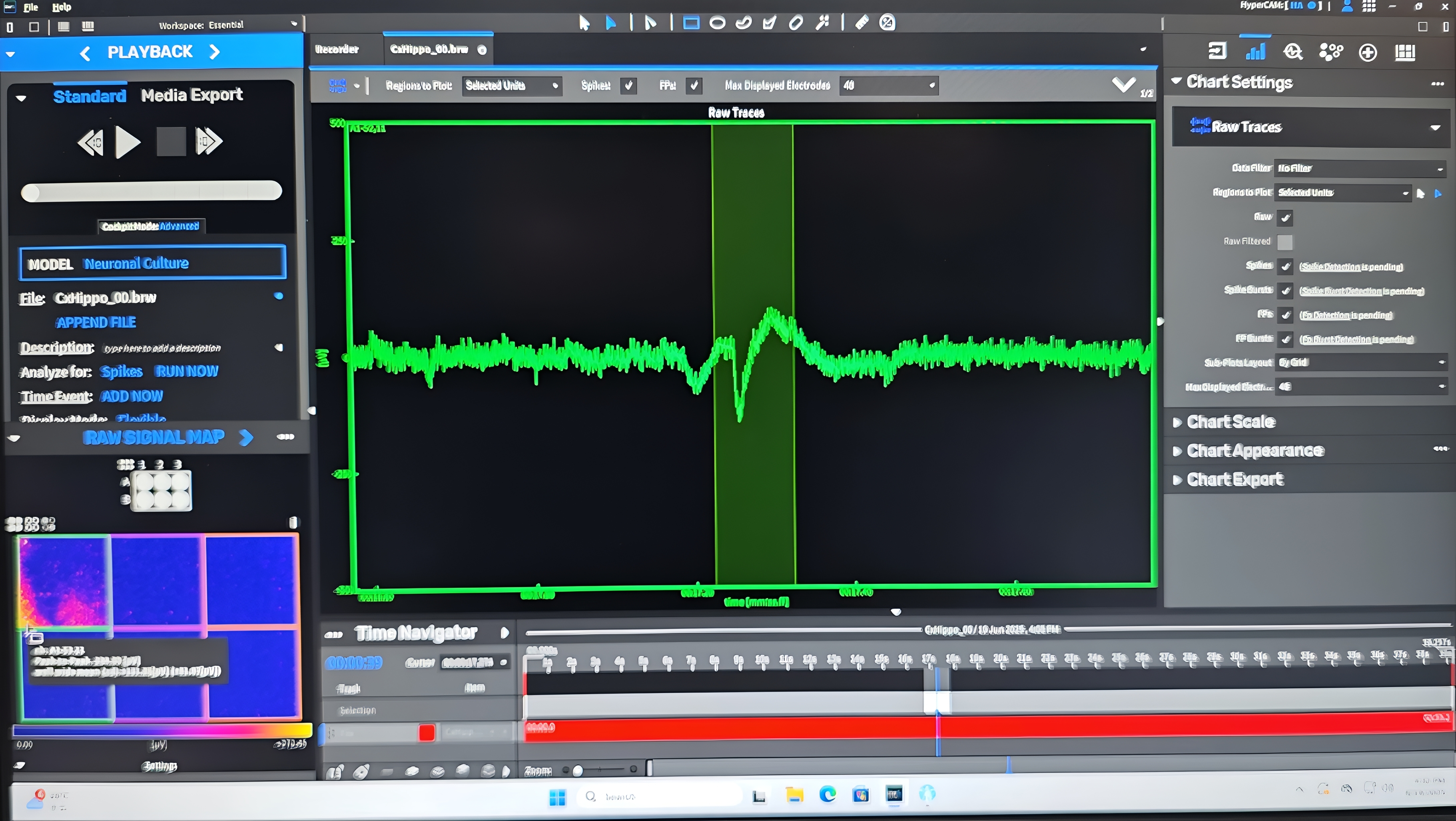The height and width of the screenshot is (821, 1456).
Task: Open the grid layout icon
Action: (1404, 52)
